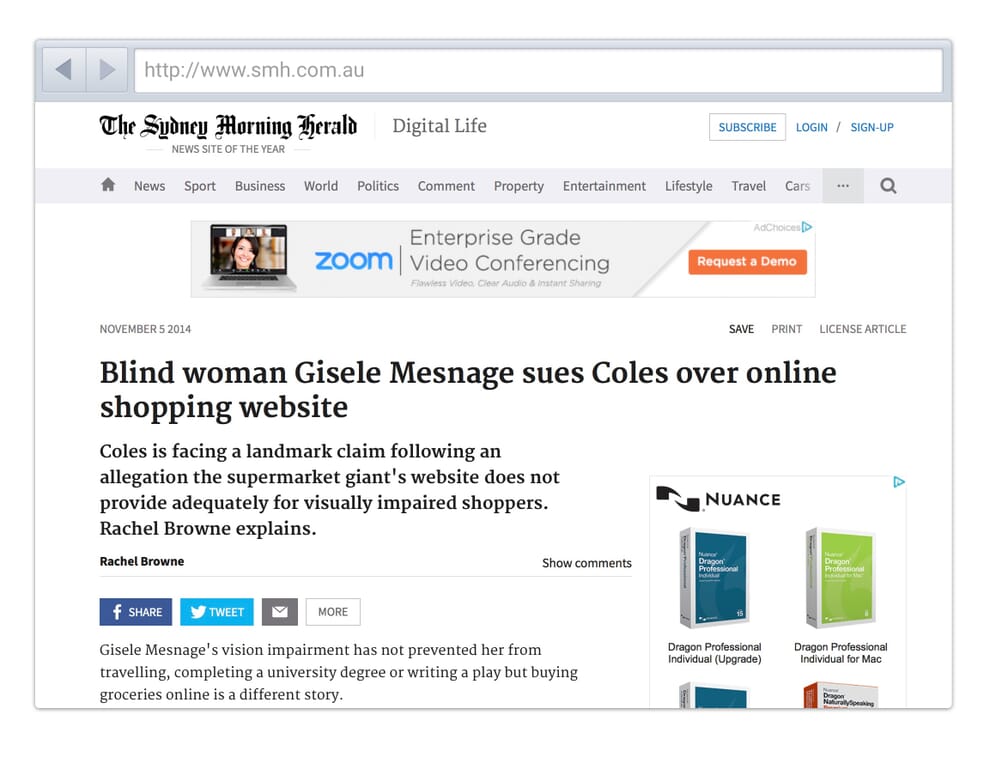Viewport: 990px width, 757px height.
Task: Click the AdChoices icon on Nuance ad
Action: (899, 482)
